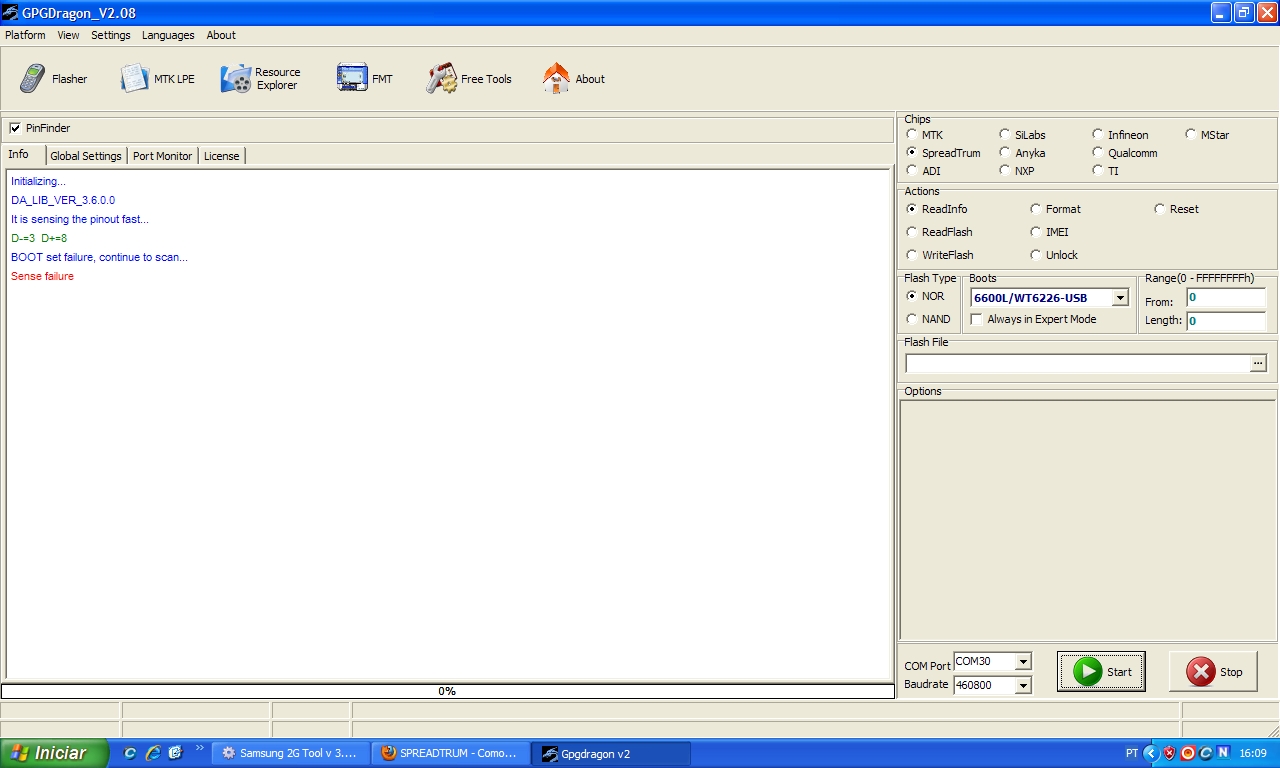
Task: Click the third quick launch icon
Action: pyautogui.click(x=175, y=753)
